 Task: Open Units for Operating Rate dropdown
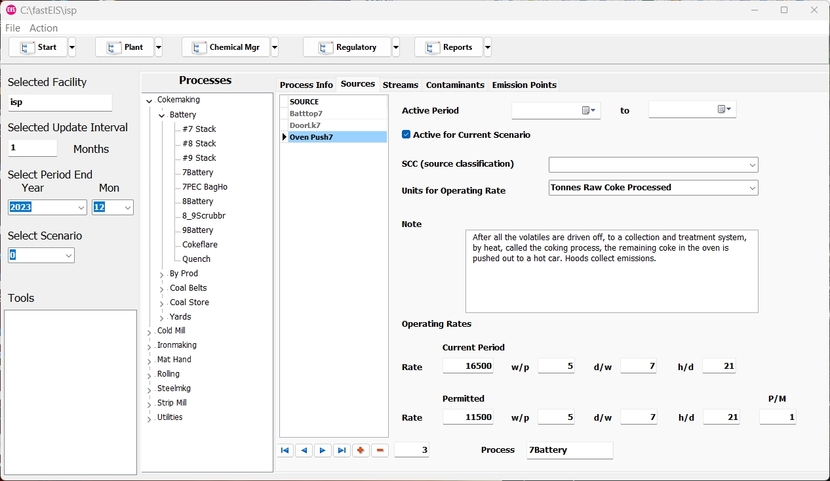(752, 188)
